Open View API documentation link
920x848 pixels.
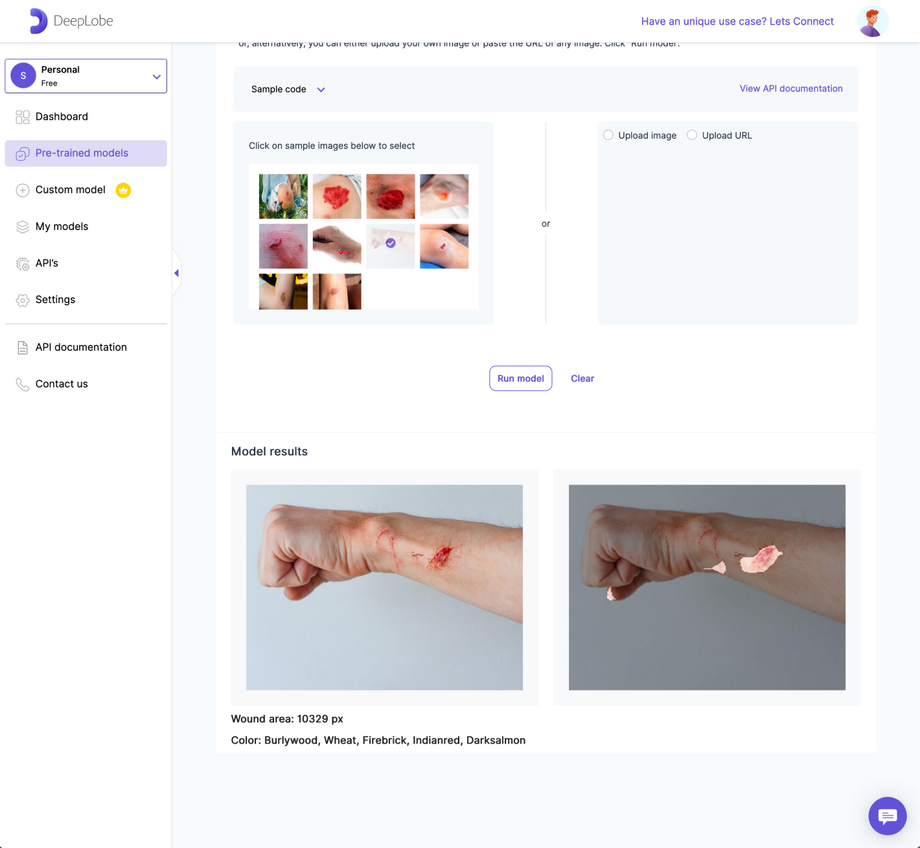(790, 89)
